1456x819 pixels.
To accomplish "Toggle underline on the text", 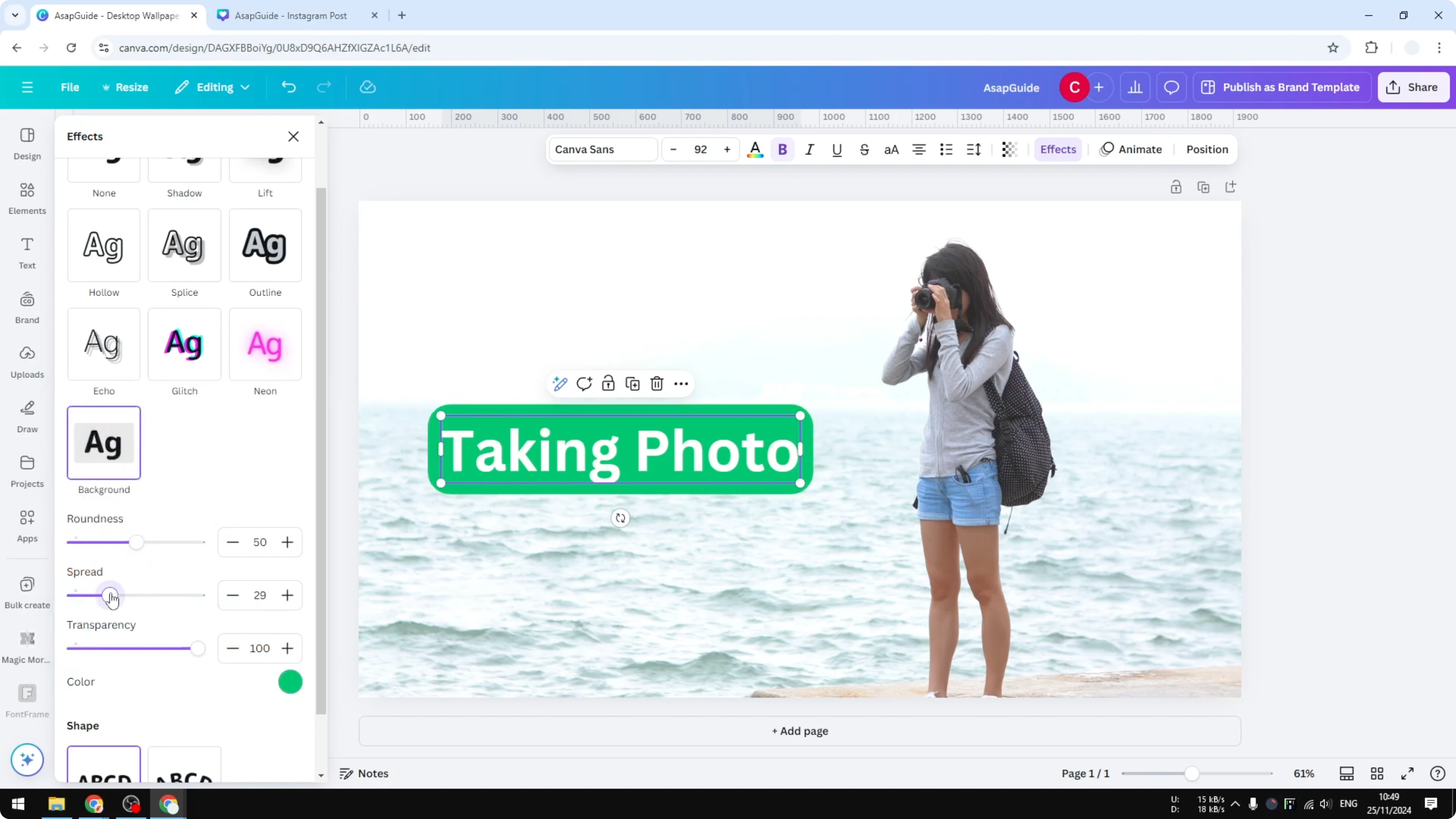I will tap(837, 149).
